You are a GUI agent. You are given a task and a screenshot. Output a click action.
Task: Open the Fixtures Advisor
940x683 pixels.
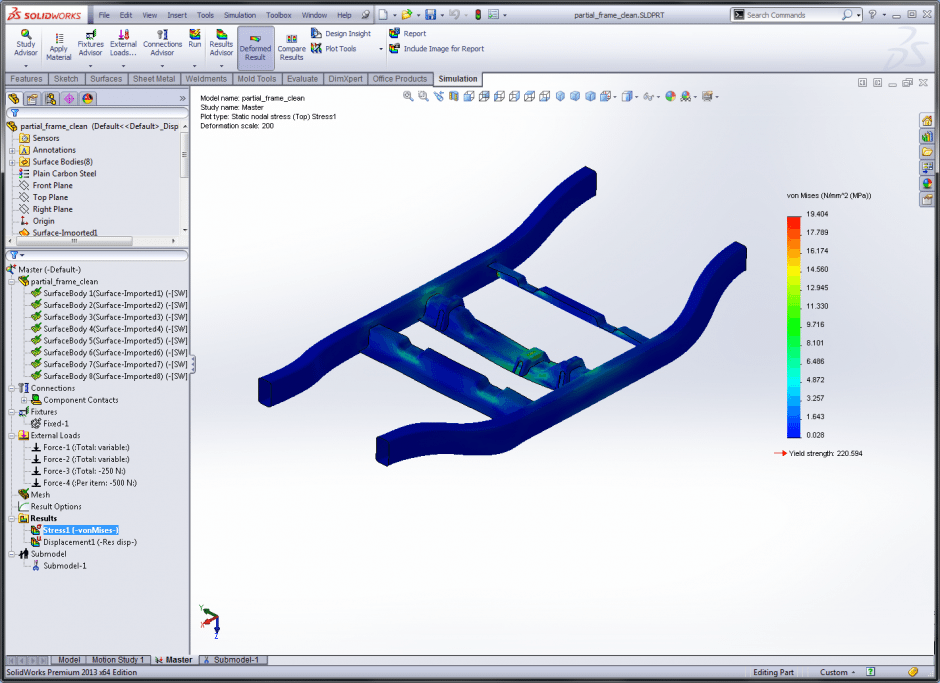[90, 40]
